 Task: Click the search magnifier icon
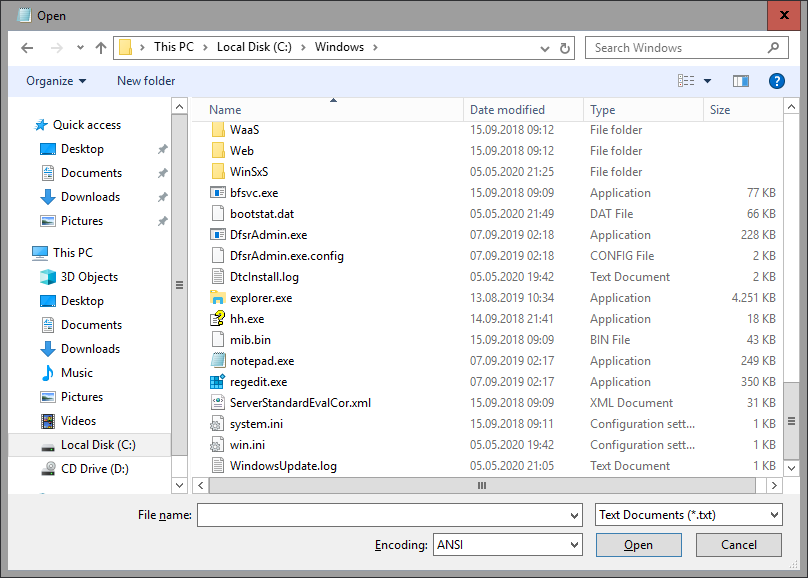point(773,47)
